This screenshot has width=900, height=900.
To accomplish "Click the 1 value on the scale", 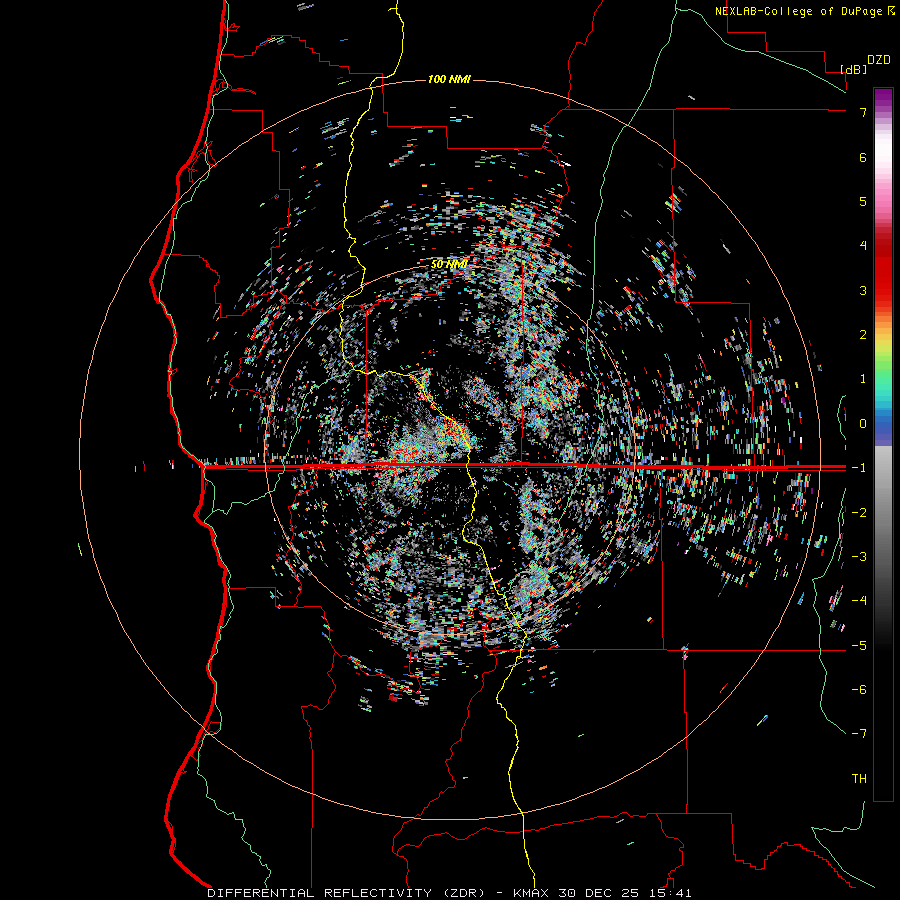I will [x=863, y=379].
